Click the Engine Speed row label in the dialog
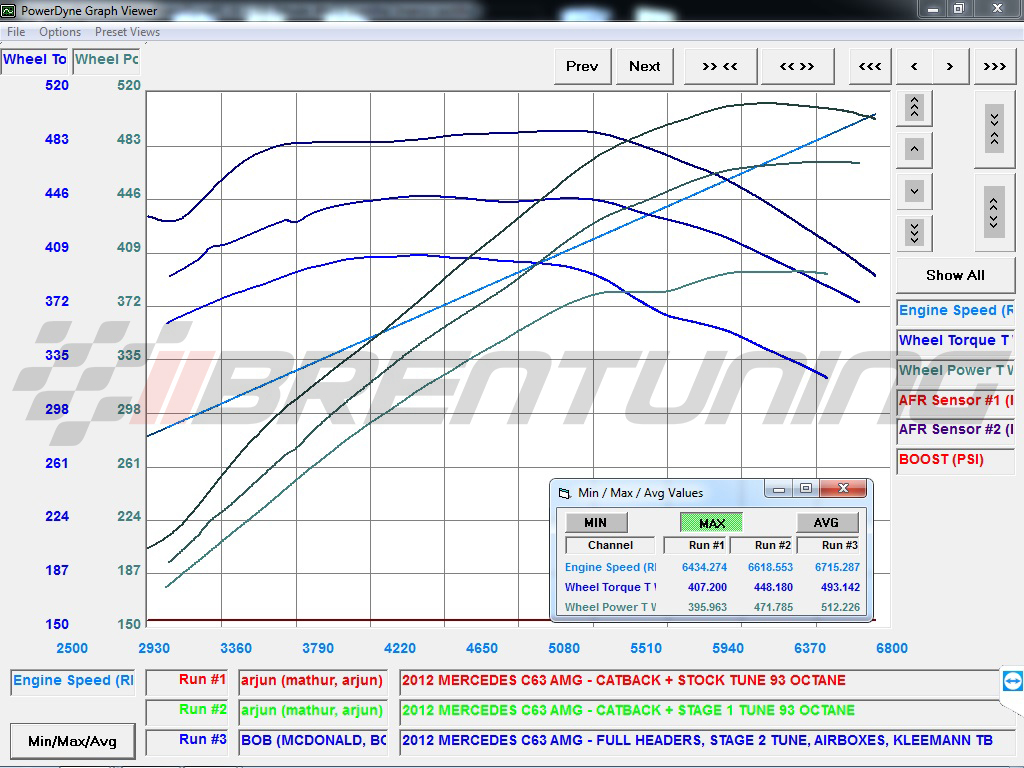The width and height of the screenshot is (1024, 768). [611, 568]
